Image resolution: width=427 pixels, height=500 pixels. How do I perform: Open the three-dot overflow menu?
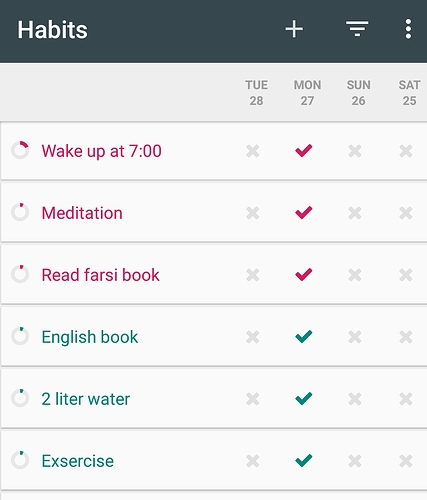(x=408, y=29)
